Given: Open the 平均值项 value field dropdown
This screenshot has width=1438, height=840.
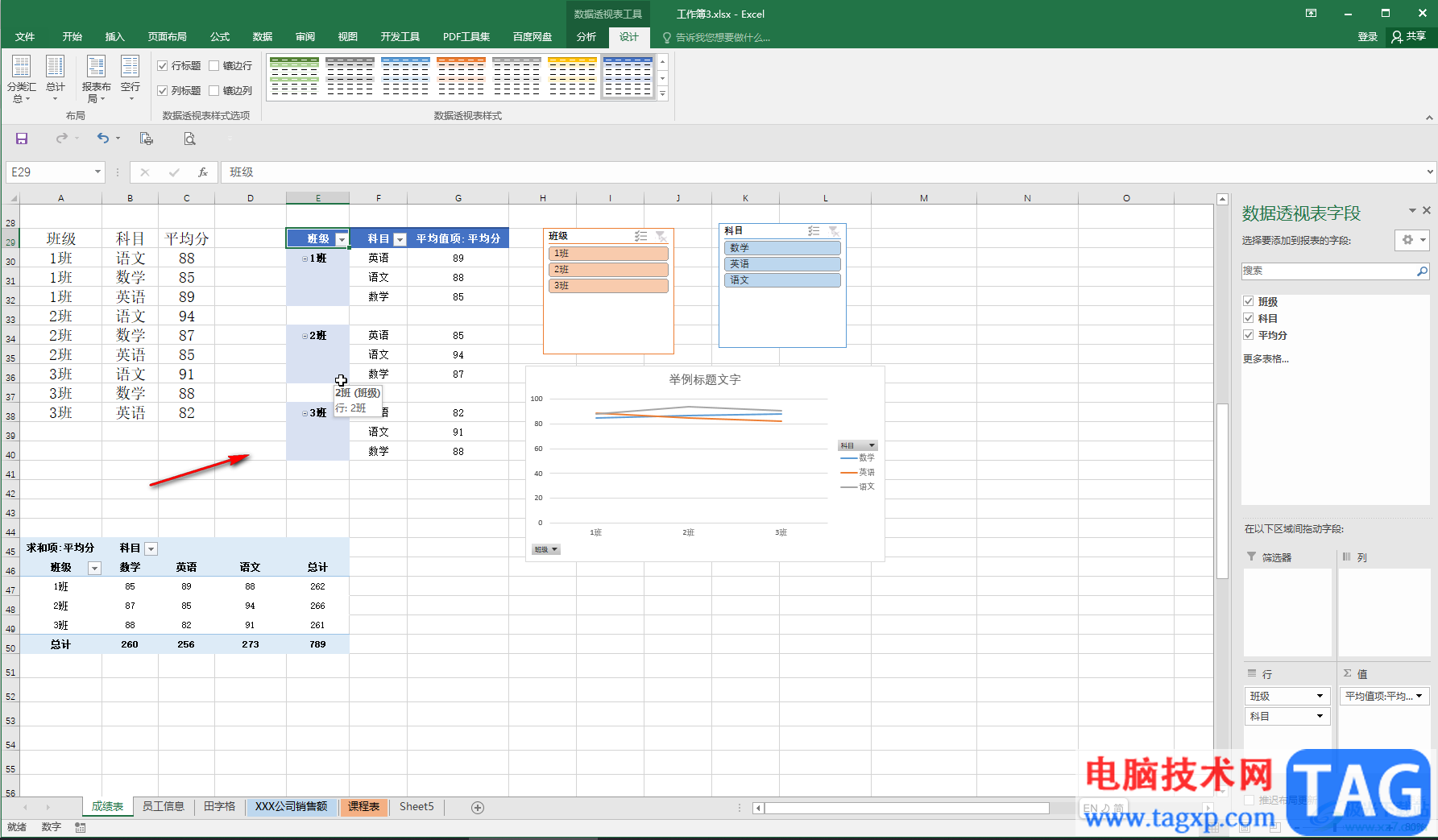Looking at the screenshot, I should [x=1419, y=696].
